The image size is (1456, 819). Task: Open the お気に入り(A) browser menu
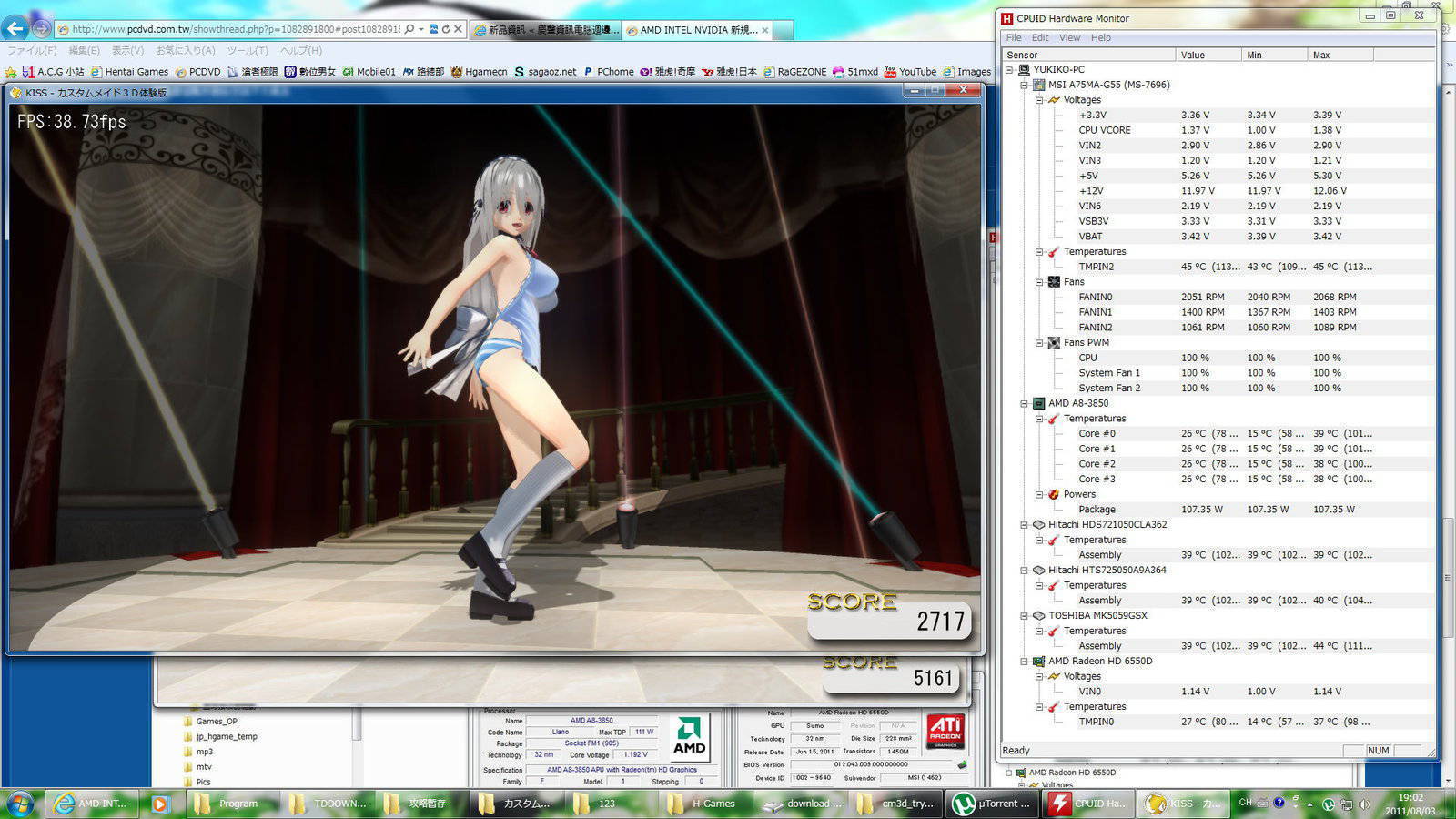[x=186, y=51]
